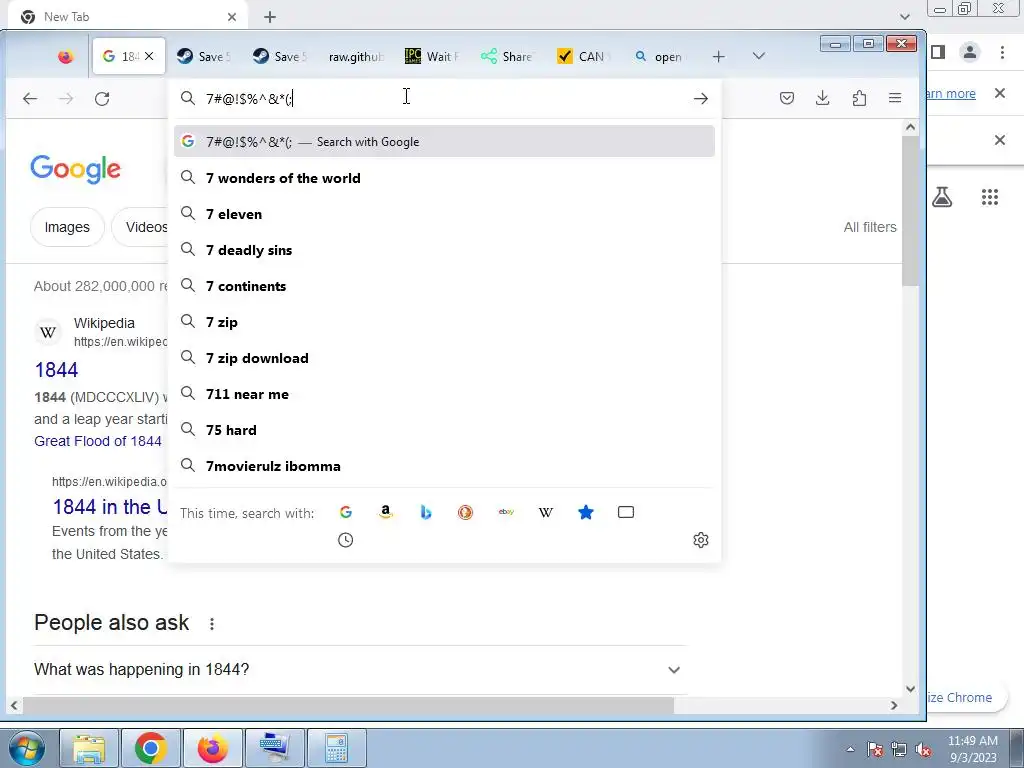This screenshot has height=768, width=1024.
Task: Open new tab in Firefox
Action: 718,57
